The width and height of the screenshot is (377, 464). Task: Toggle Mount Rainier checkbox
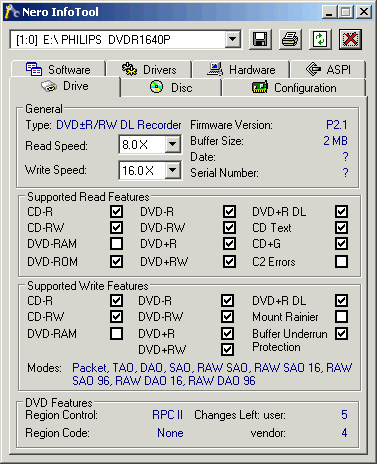[x=341, y=316]
